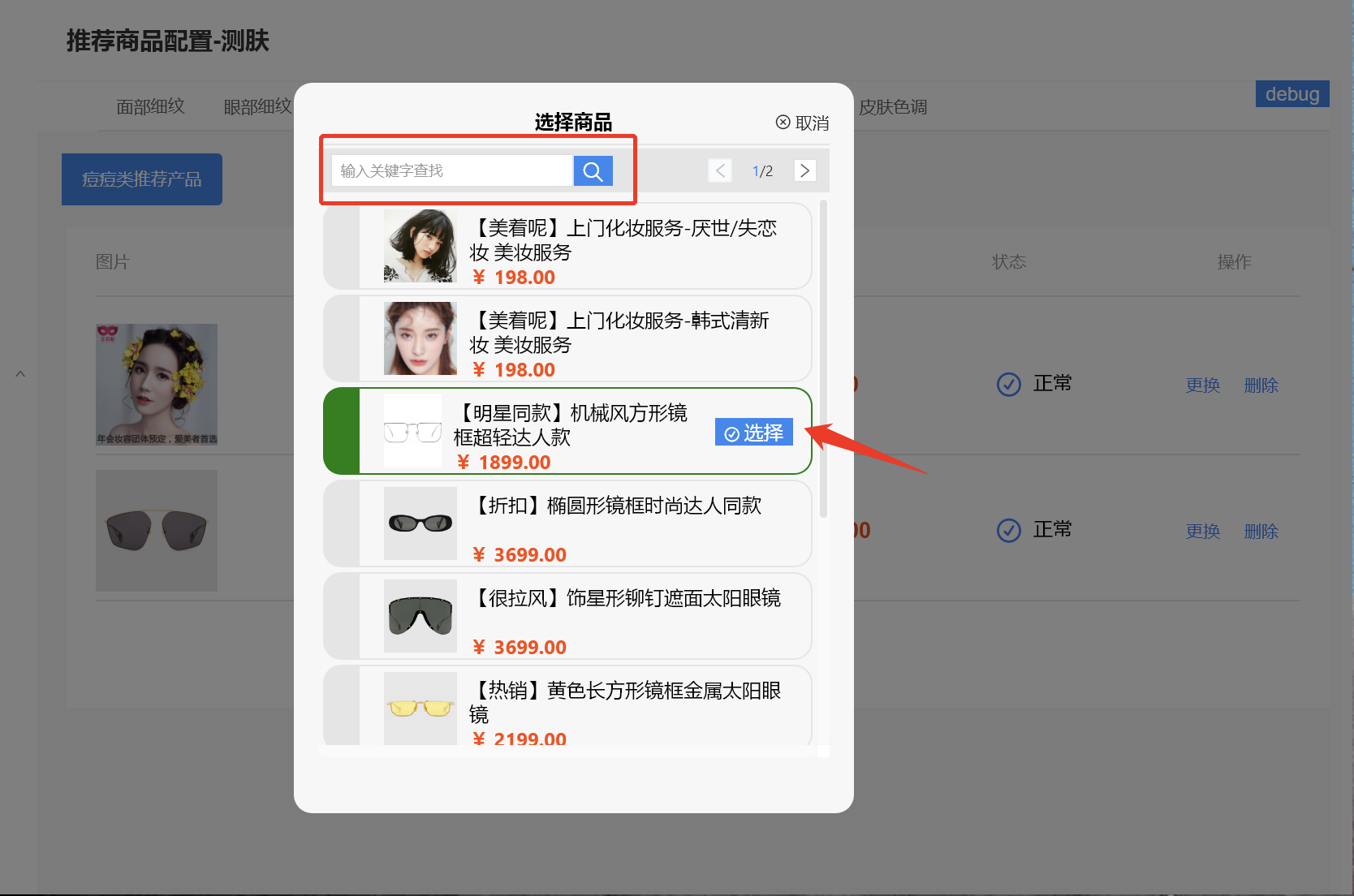Click the debug button

[x=1292, y=93]
